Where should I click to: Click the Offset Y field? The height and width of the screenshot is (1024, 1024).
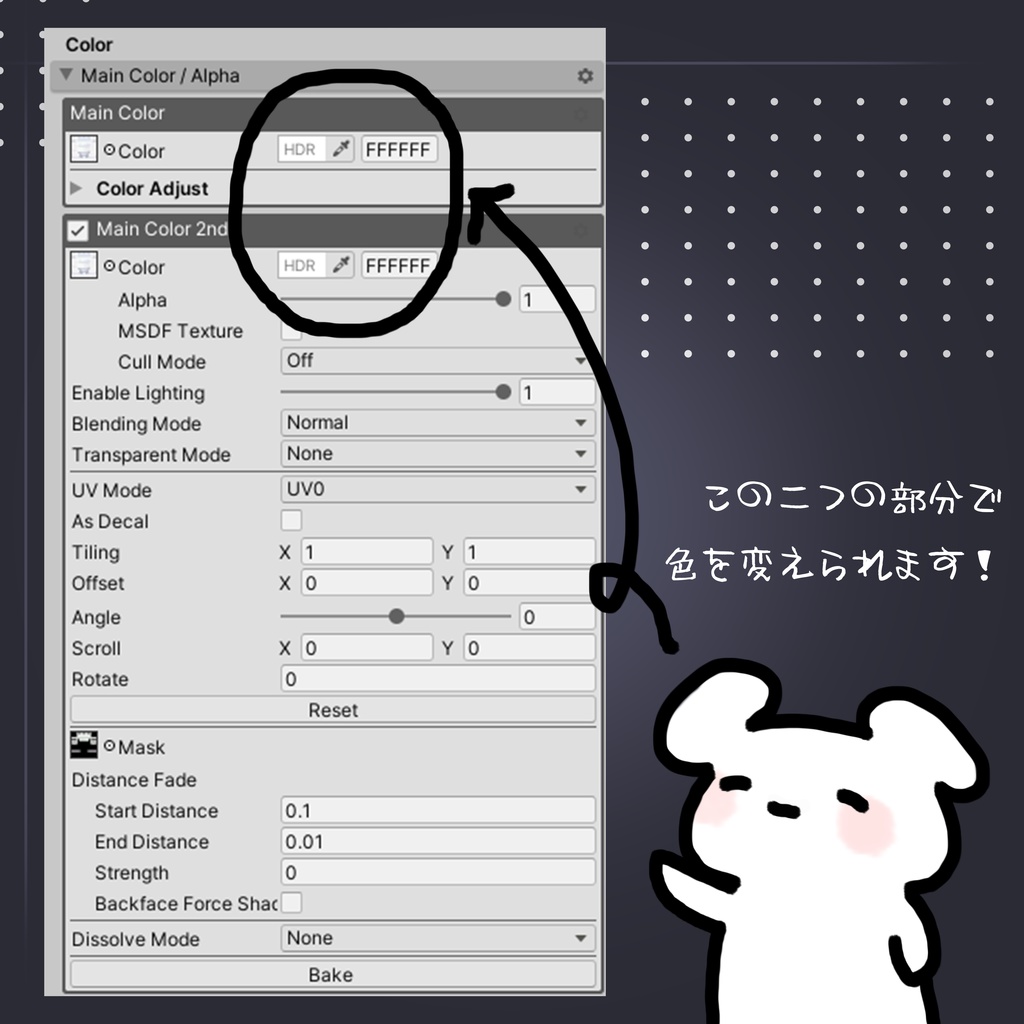click(530, 583)
